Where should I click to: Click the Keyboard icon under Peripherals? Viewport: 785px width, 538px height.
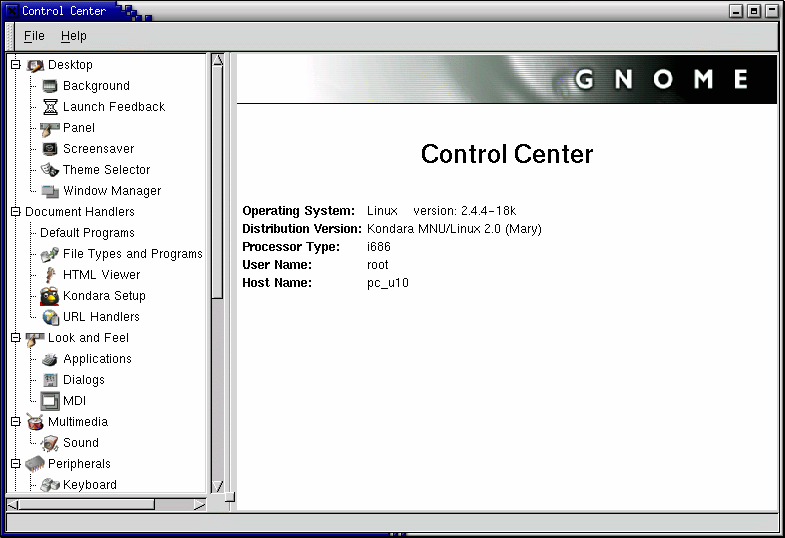point(50,485)
